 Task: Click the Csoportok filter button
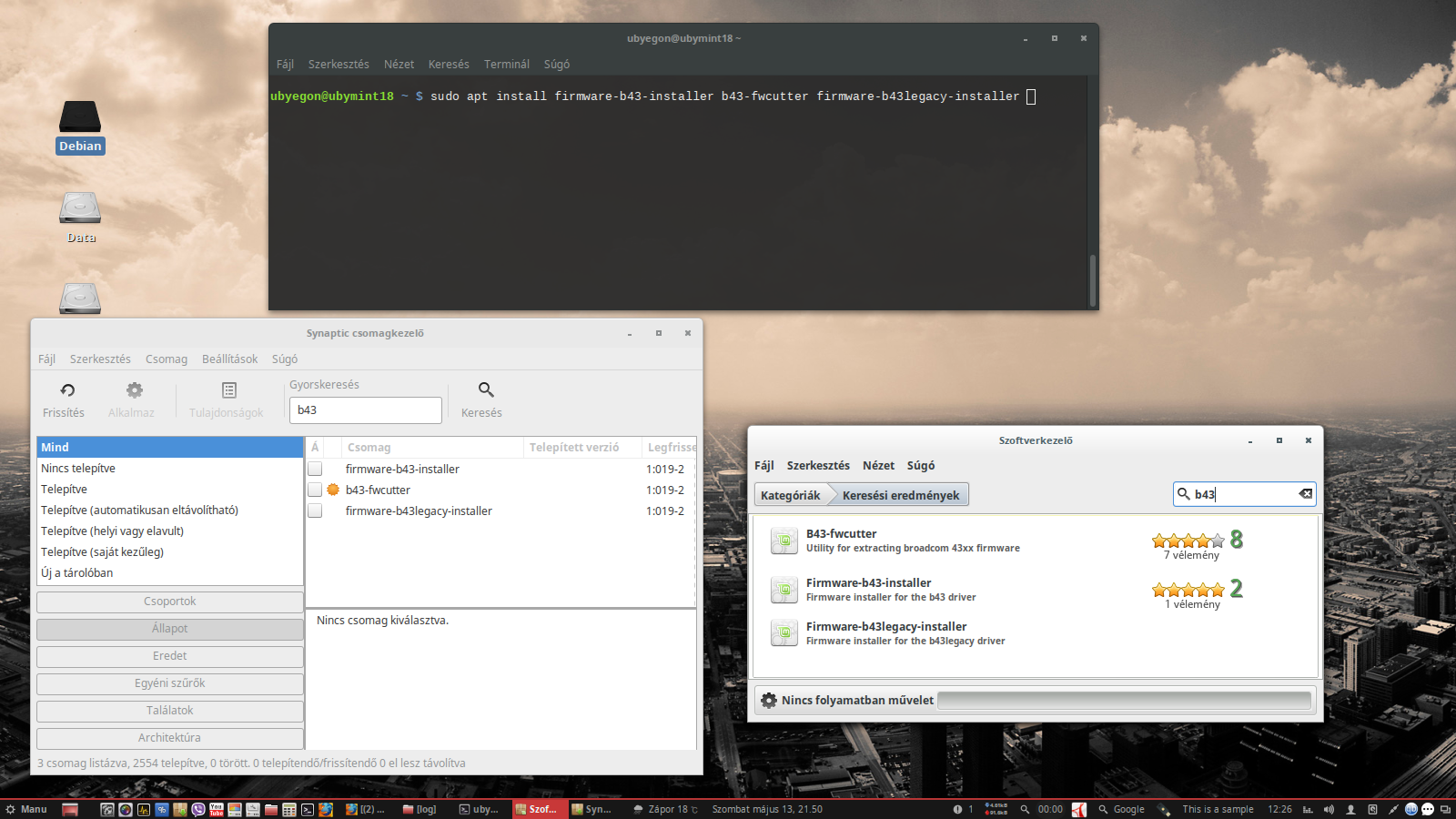point(170,602)
